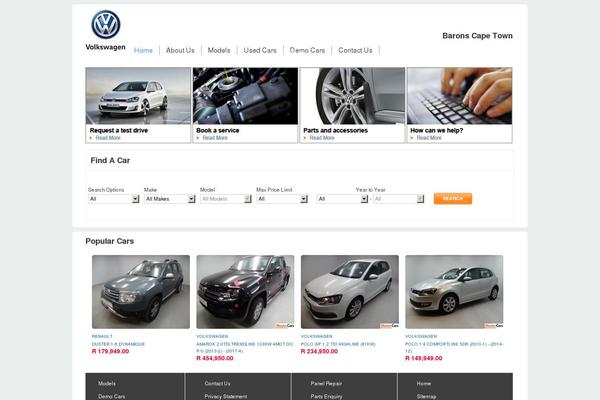The height and width of the screenshot is (400, 600).
Task: Click the Request a test drive heading
Action: (x=119, y=131)
